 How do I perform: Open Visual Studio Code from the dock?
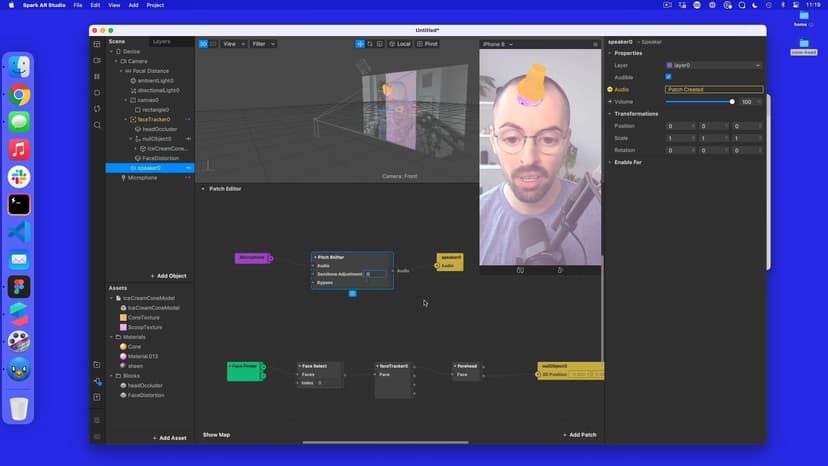[19, 232]
